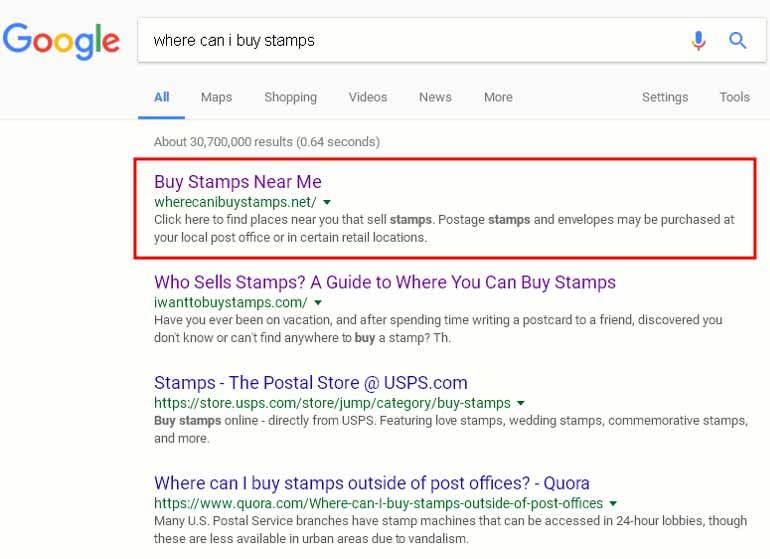This screenshot has width=770, height=559.
Task: Switch to the Maps tab
Action: (216, 97)
